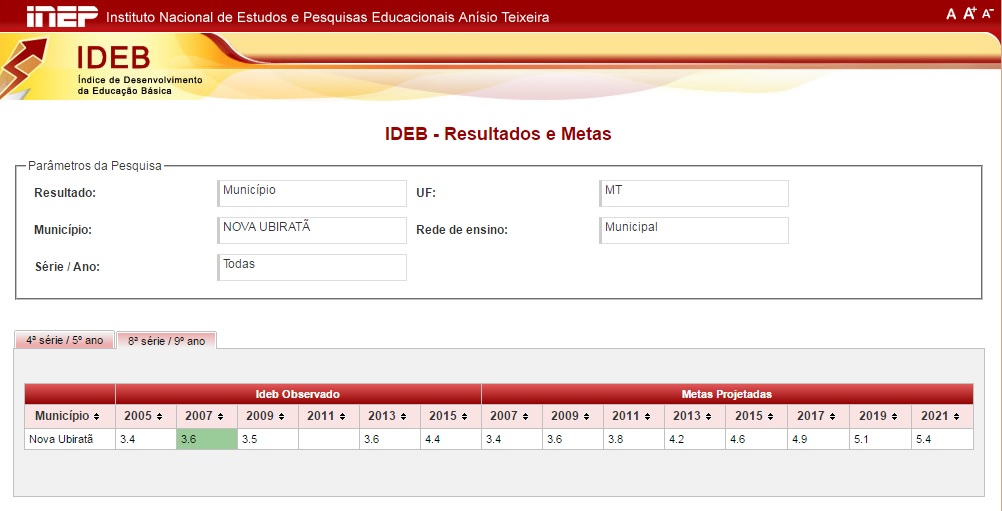Click the Série / Ano field Todas

[x=312, y=267]
